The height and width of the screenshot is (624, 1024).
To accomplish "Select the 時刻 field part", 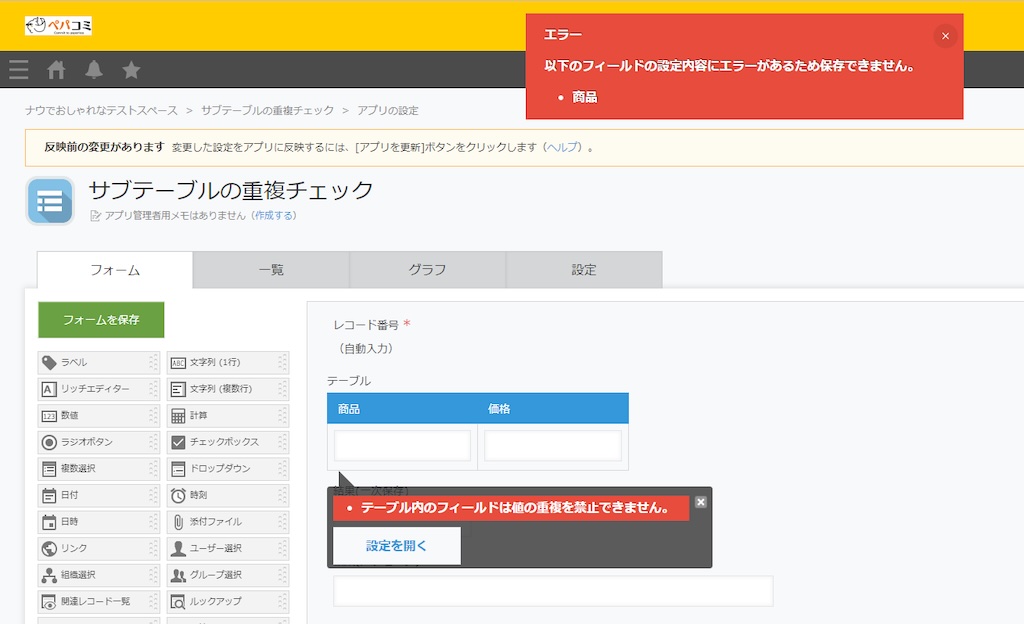I will (x=227, y=495).
